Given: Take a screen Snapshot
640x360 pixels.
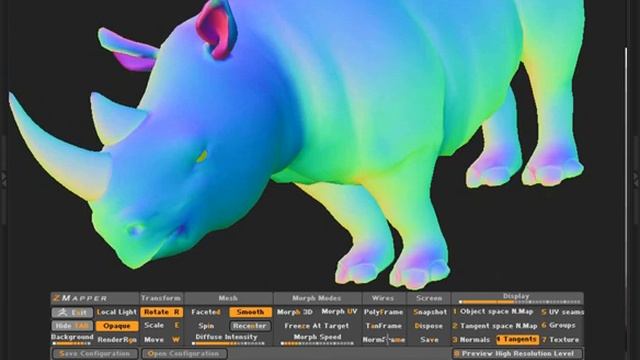Looking at the screenshot, I should point(429,312).
